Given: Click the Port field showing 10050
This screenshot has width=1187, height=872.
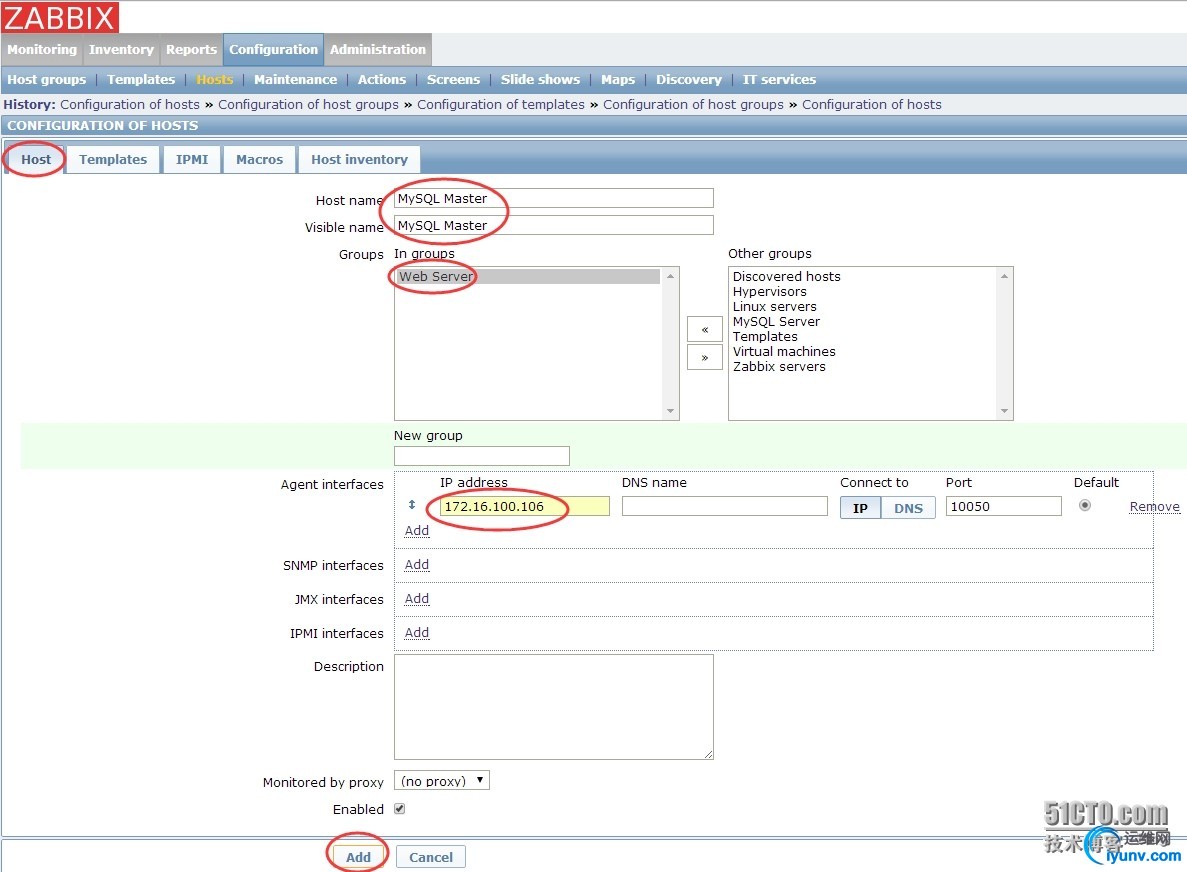Looking at the screenshot, I should point(1004,506).
